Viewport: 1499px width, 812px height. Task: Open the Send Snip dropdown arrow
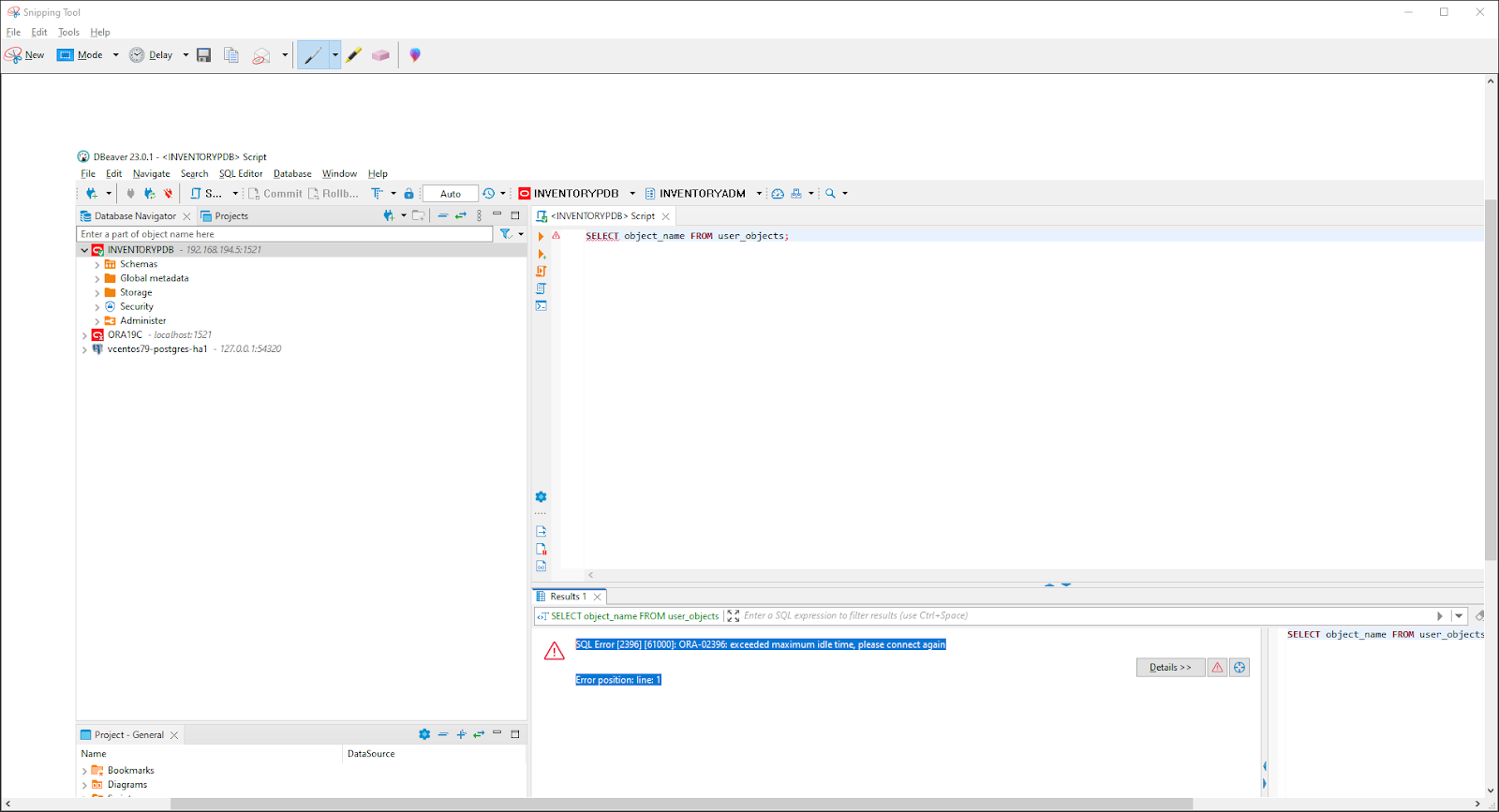coord(285,55)
